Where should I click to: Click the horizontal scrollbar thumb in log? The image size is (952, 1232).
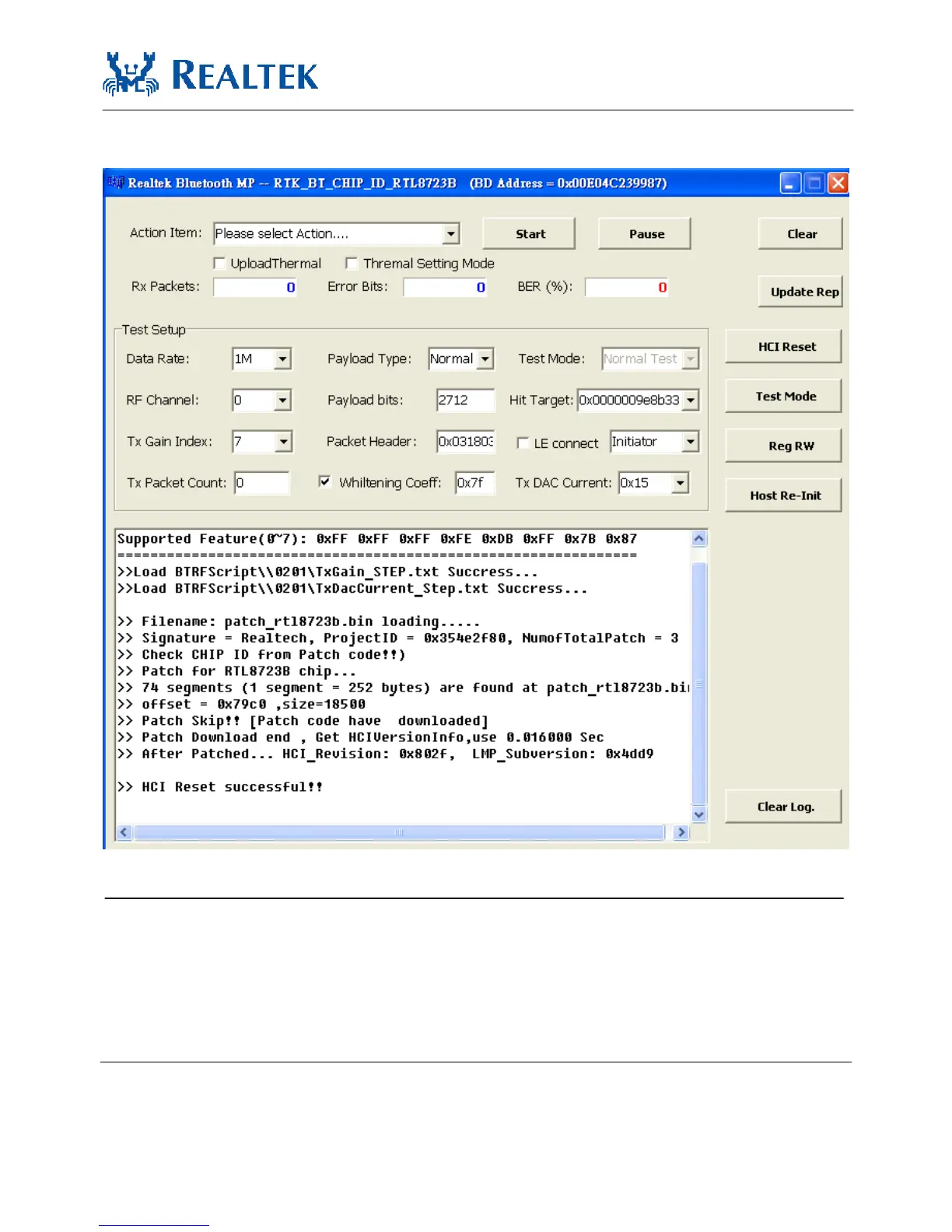pyautogui.click(x=399, y=832)
